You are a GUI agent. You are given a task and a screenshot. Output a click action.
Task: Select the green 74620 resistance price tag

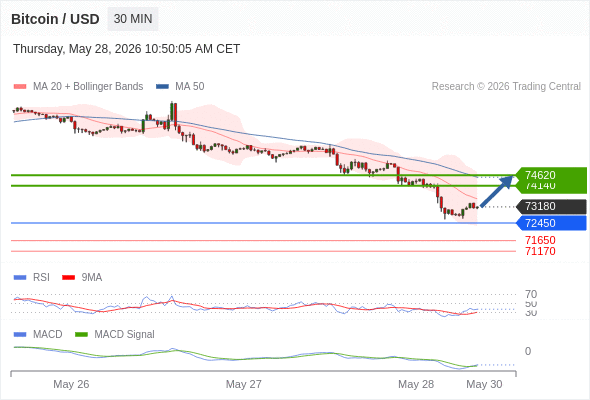pos(551,175)
